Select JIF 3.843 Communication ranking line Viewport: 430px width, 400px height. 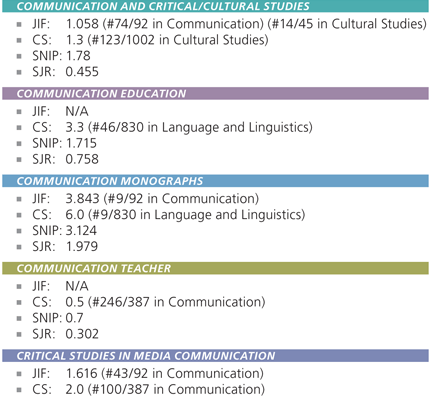point(145,199)
